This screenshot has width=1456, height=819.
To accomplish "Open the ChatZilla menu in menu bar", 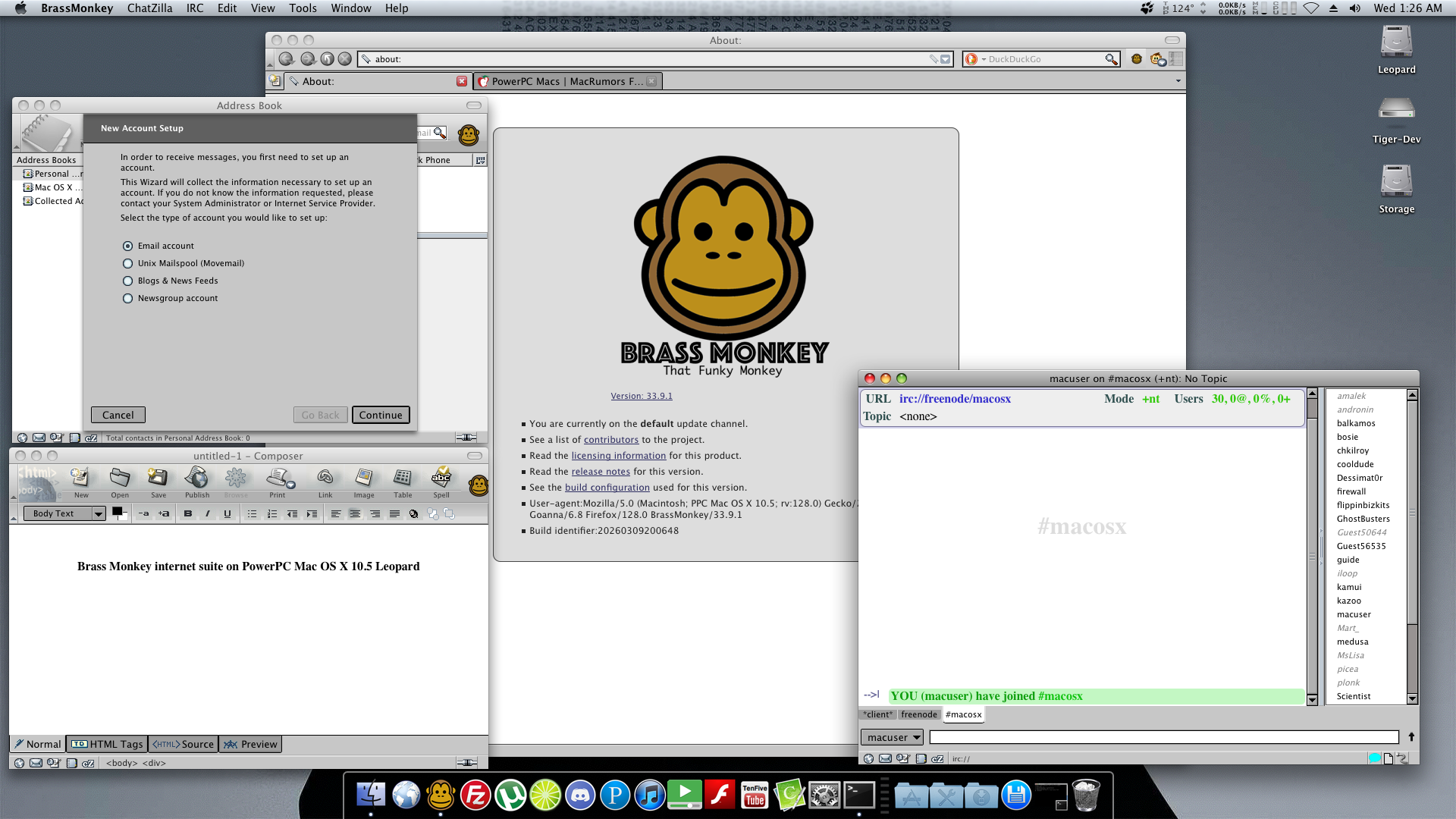I will (x=149, y=8).
